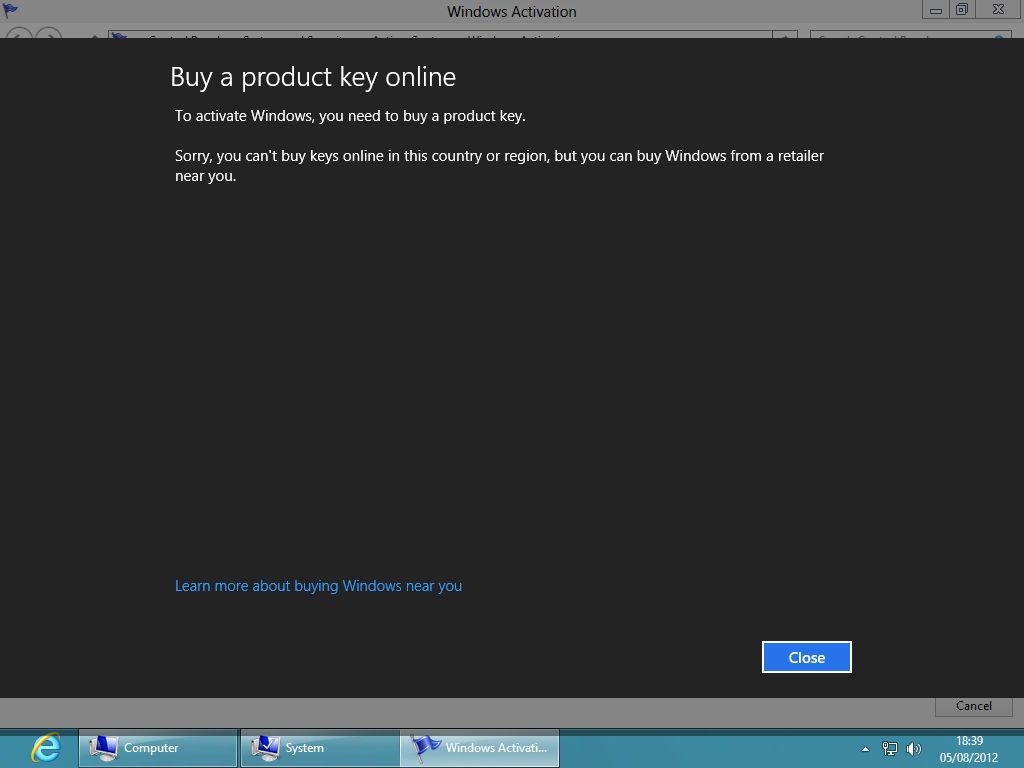
Task: Click the taskbar clock and date
Action: [968, 749]
